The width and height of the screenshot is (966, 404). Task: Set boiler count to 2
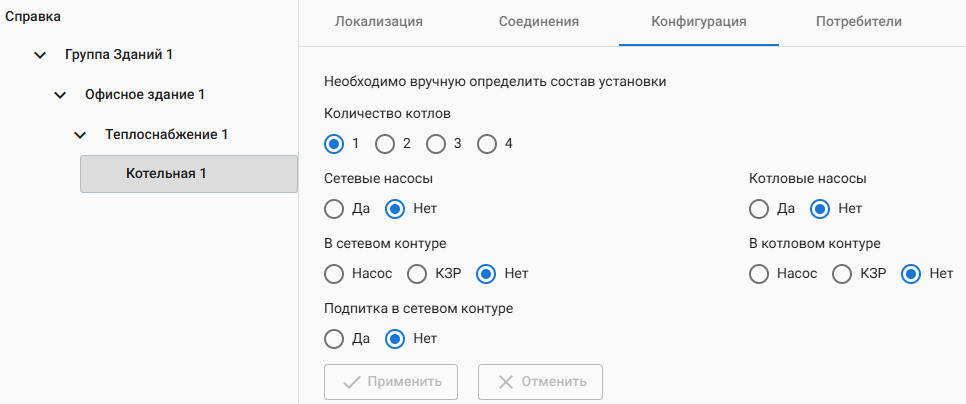coord(385,144)
